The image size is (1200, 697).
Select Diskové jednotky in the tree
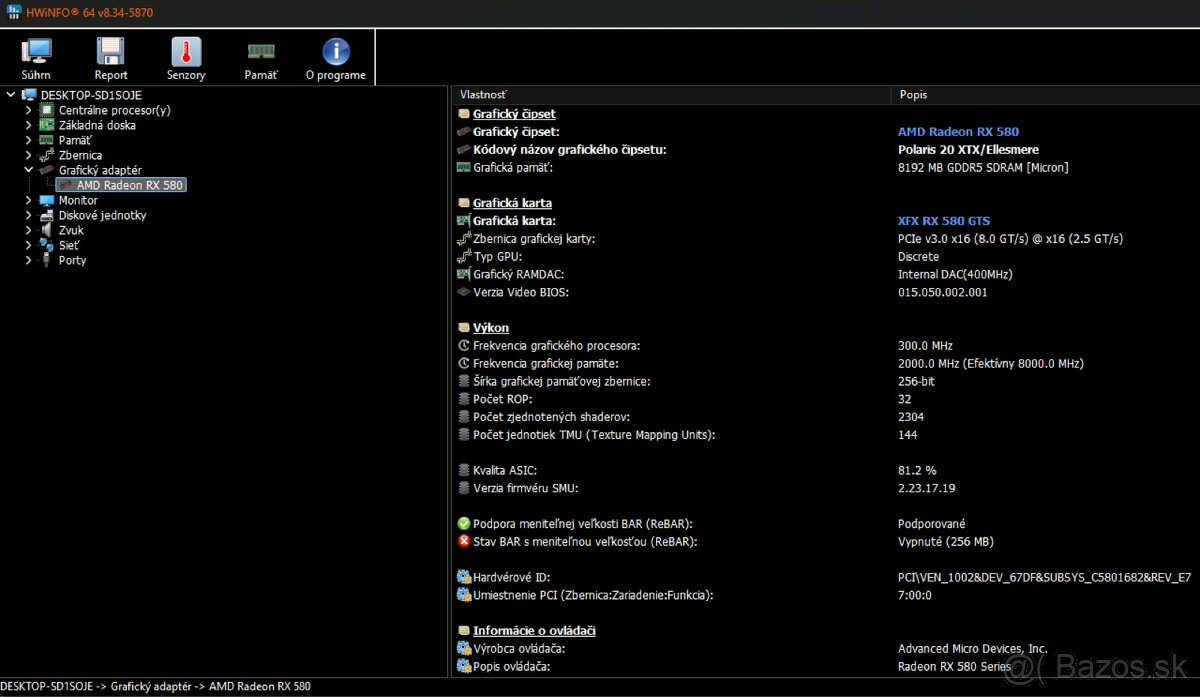pos(102,215)
